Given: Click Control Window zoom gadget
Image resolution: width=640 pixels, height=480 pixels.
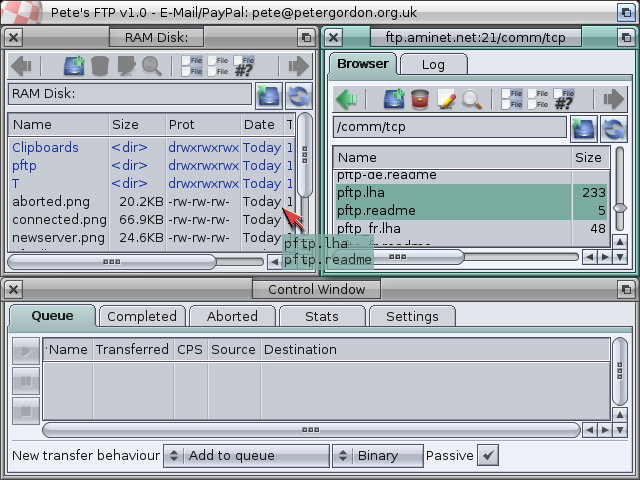Looking at the screenshot, I should pyautogui.click(x=626, y=289).
